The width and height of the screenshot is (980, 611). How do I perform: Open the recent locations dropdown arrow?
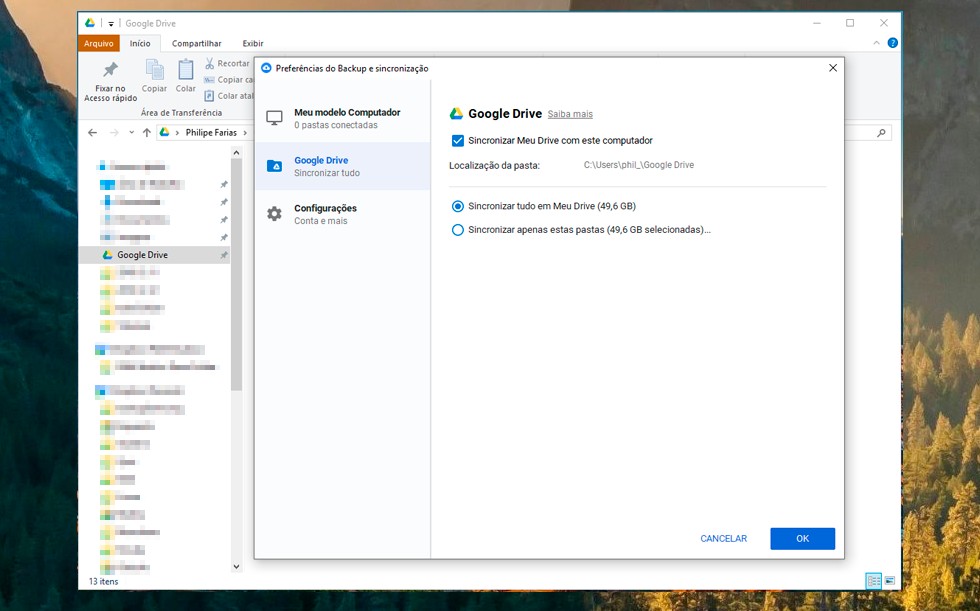[131, 132]
